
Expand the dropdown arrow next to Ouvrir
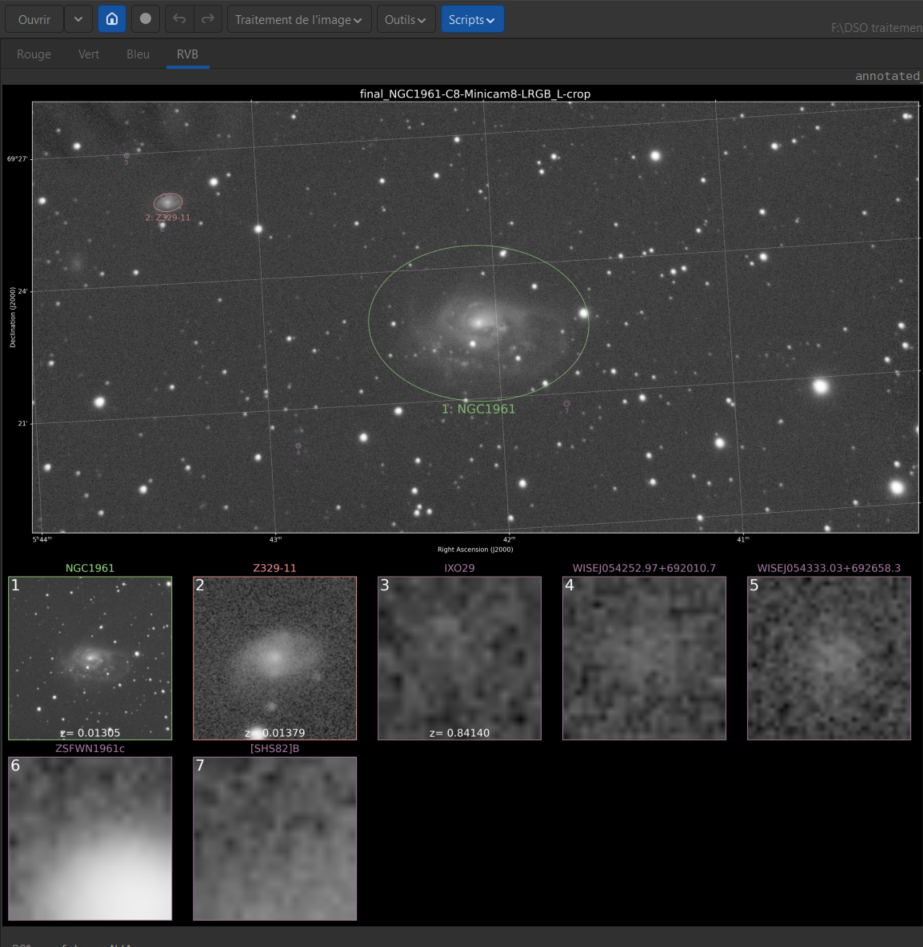coord(79,19)
